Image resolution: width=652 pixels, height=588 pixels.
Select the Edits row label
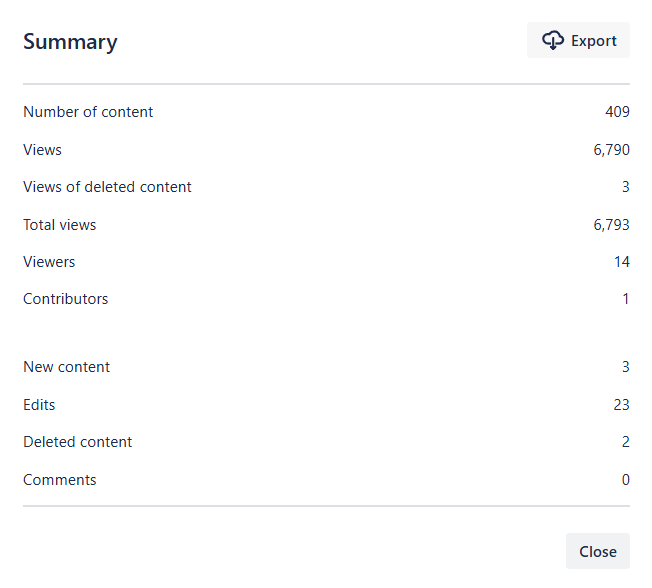pos(39,405)
